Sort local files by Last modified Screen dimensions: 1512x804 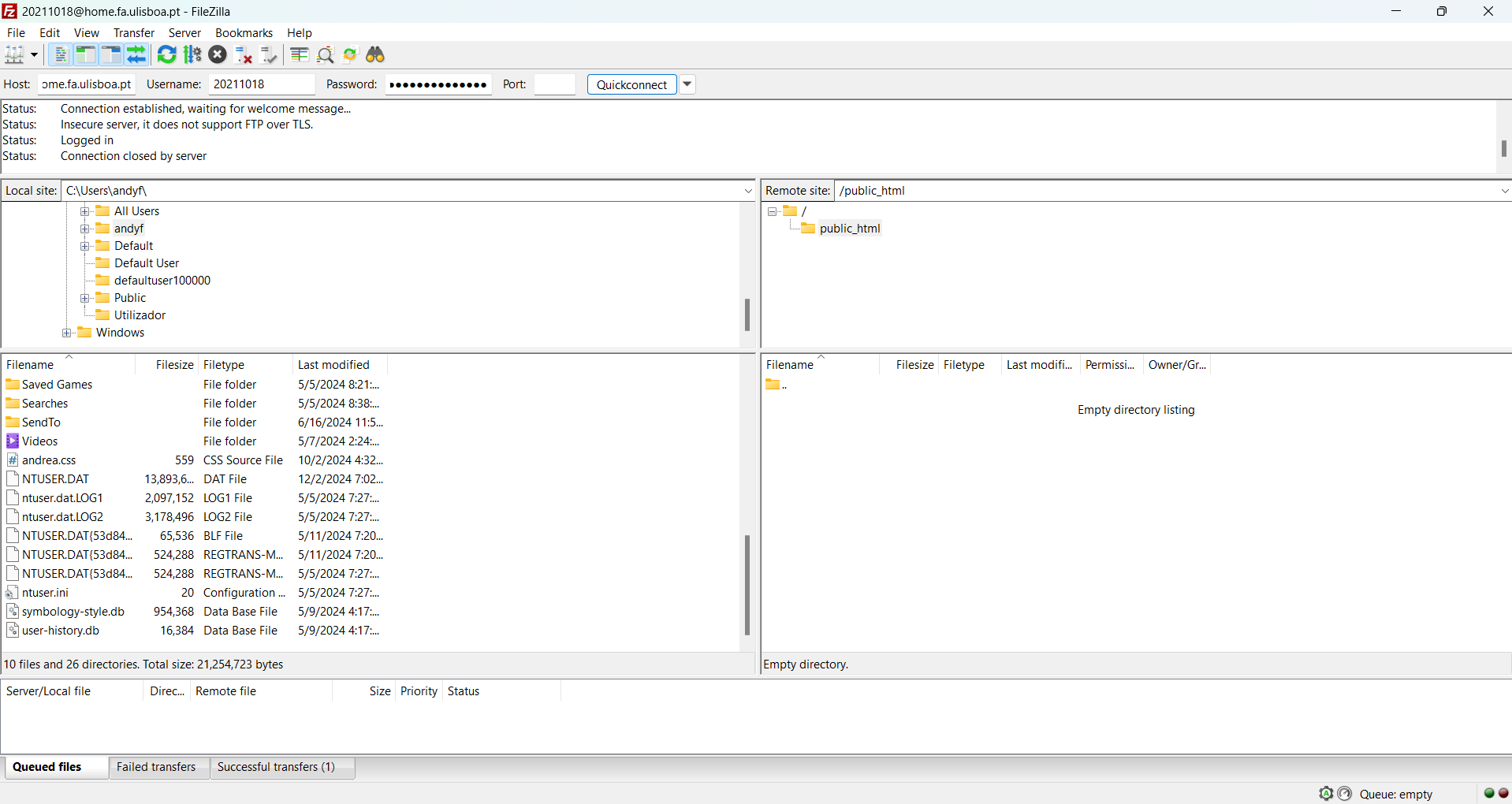[x=340, y=364]
